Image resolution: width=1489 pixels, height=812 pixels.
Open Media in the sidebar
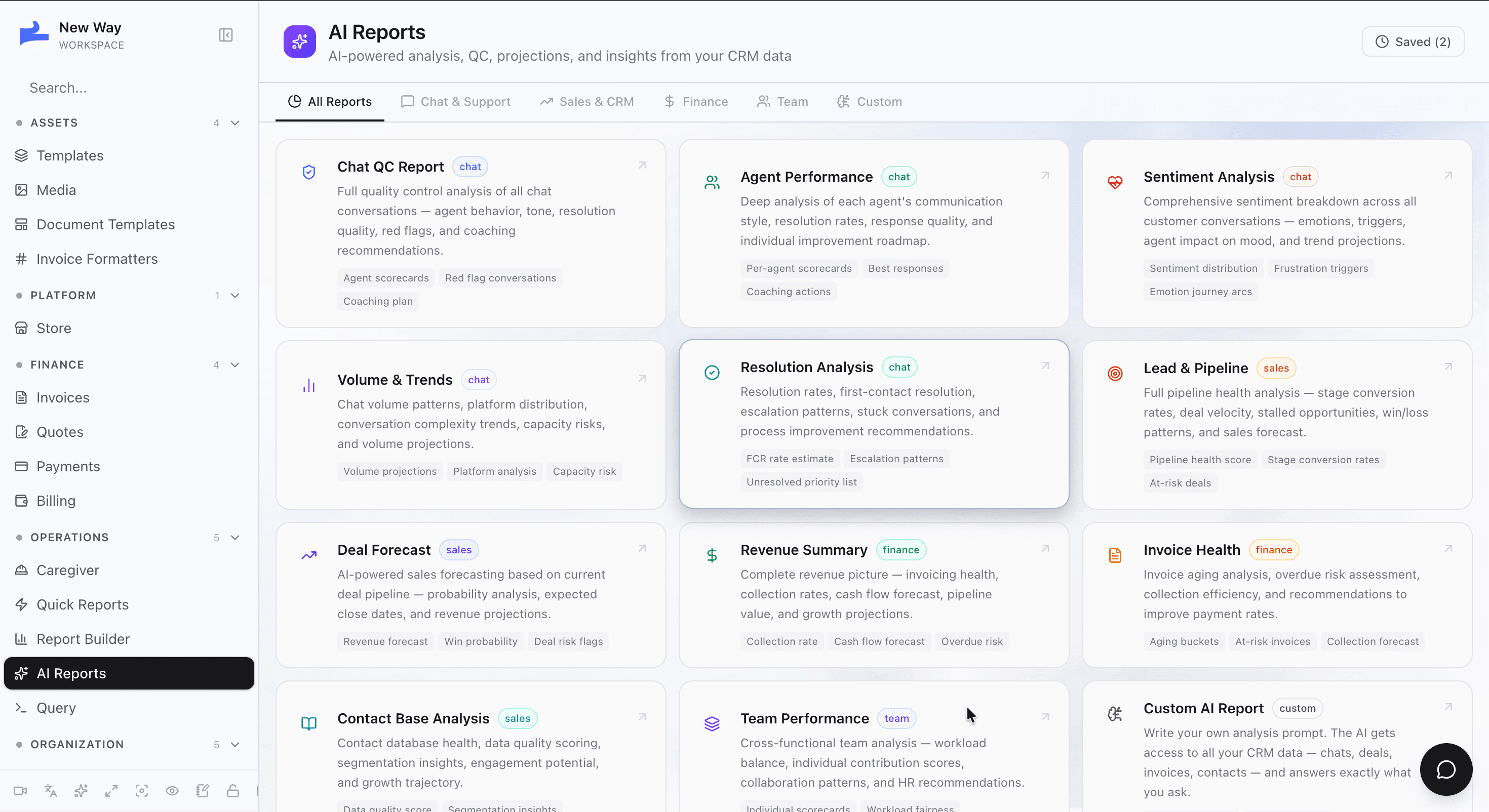(129, 190)
